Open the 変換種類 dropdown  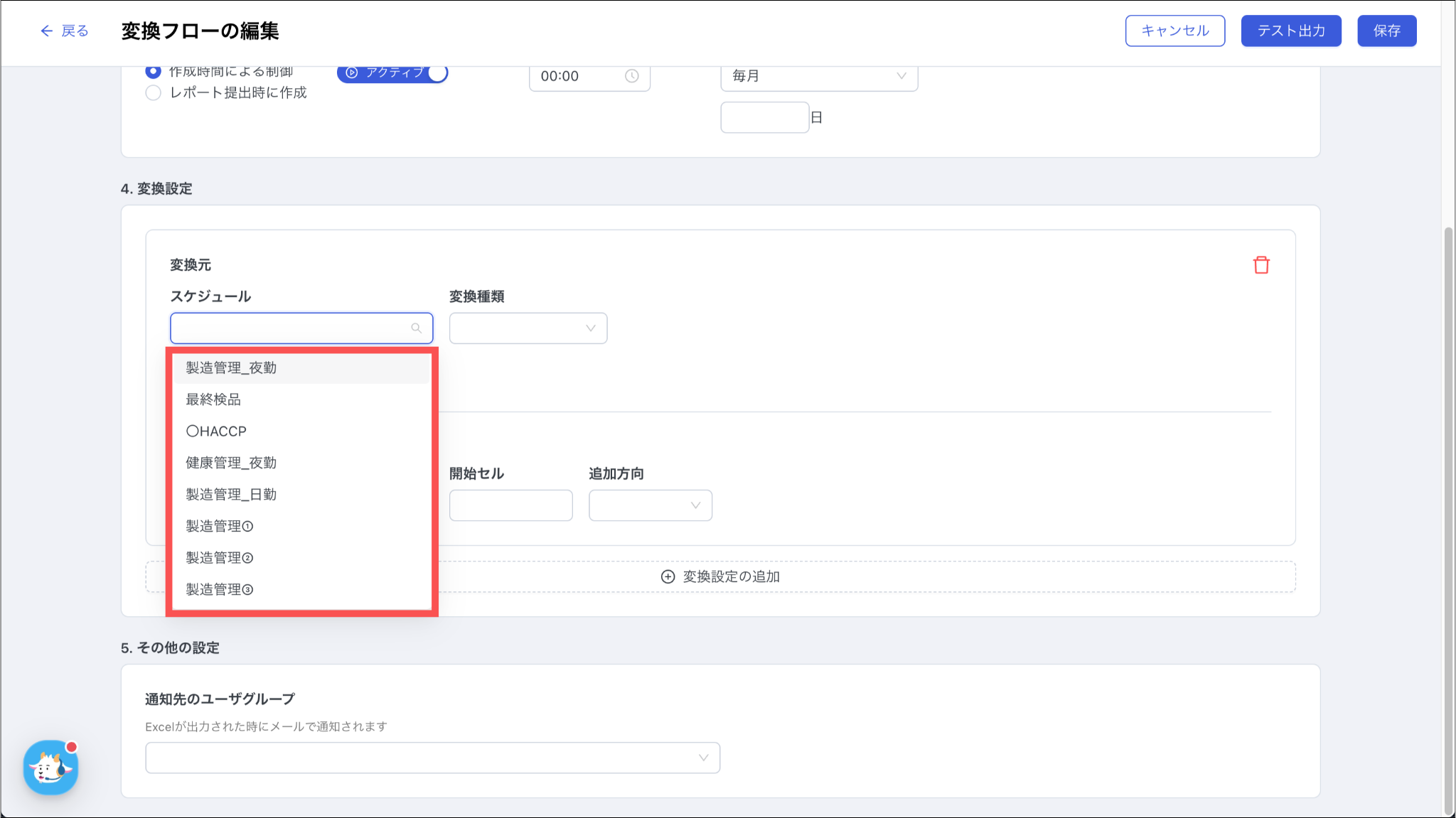pyautogui.click(x=528, y=328)
